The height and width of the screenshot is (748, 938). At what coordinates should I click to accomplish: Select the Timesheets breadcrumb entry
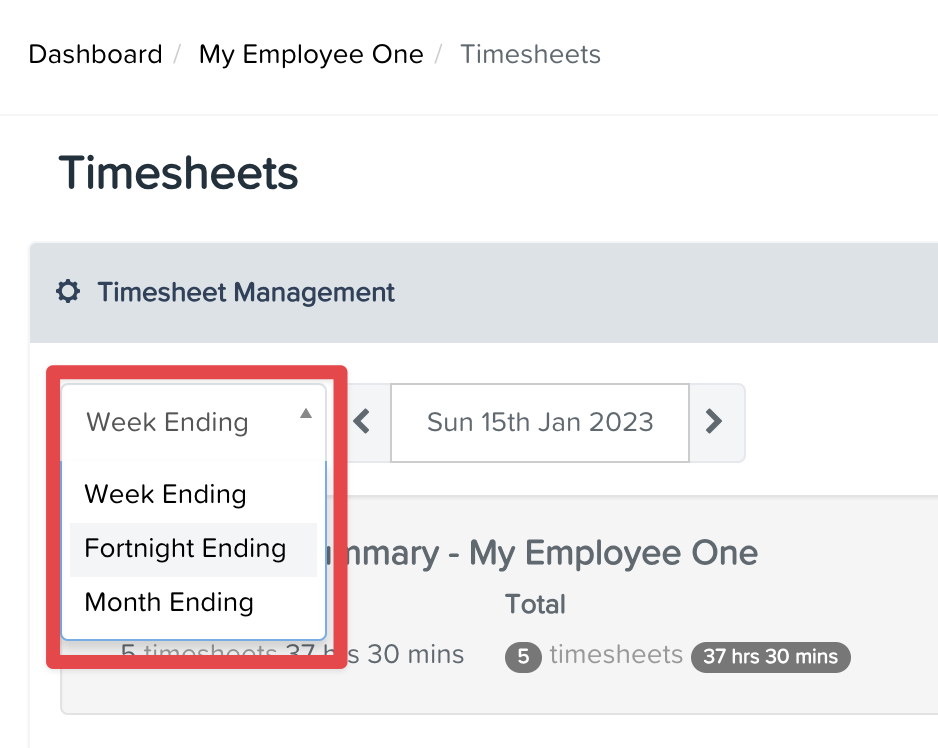[x=530, y=54]
